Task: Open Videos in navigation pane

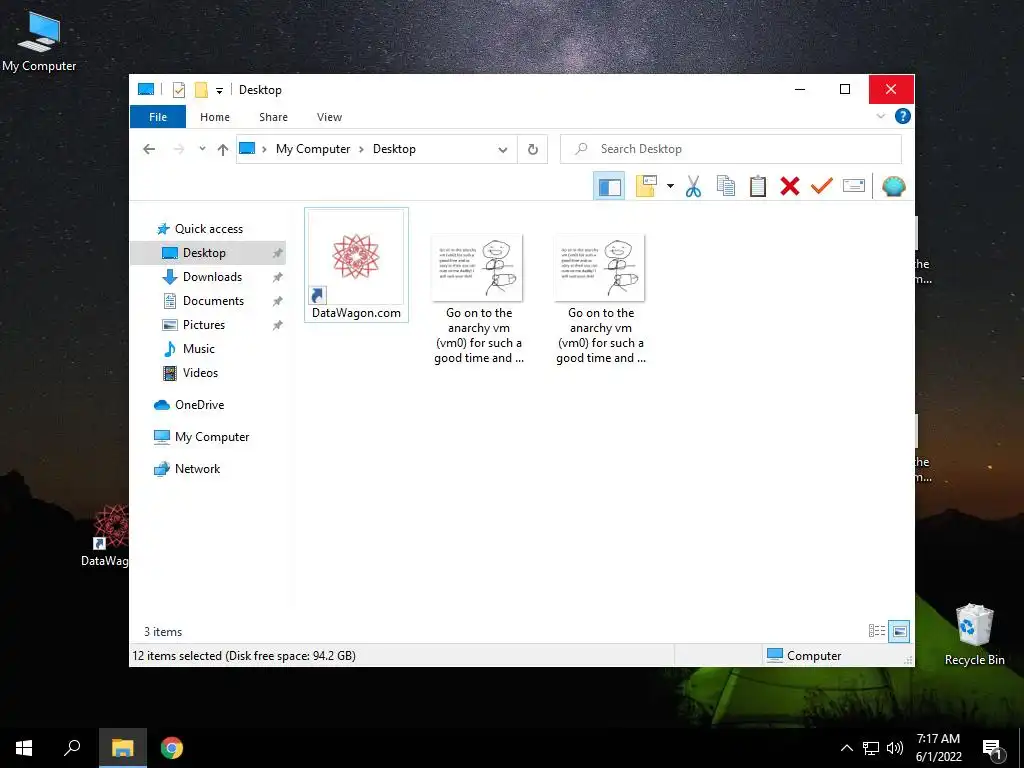Action: tap(200, 373)
